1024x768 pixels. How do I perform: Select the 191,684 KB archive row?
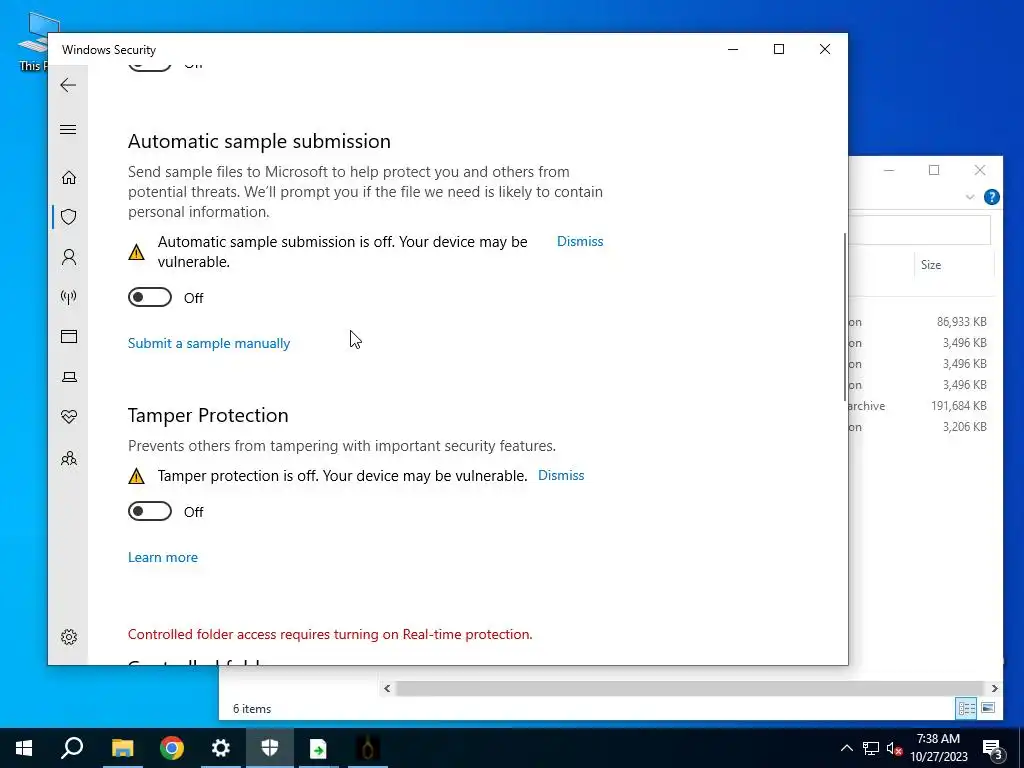click(920, 406)
